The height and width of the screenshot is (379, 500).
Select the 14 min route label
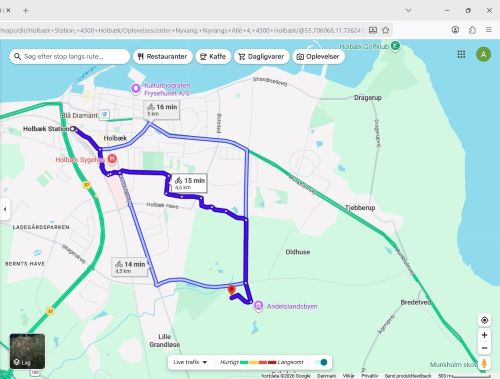point(130,267)
